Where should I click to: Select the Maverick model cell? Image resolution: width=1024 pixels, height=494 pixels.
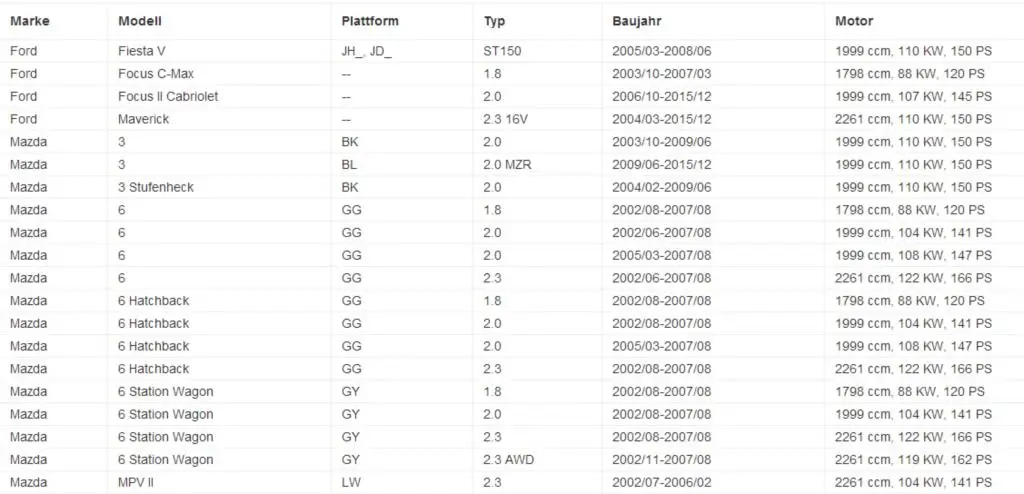pos(144,120)
